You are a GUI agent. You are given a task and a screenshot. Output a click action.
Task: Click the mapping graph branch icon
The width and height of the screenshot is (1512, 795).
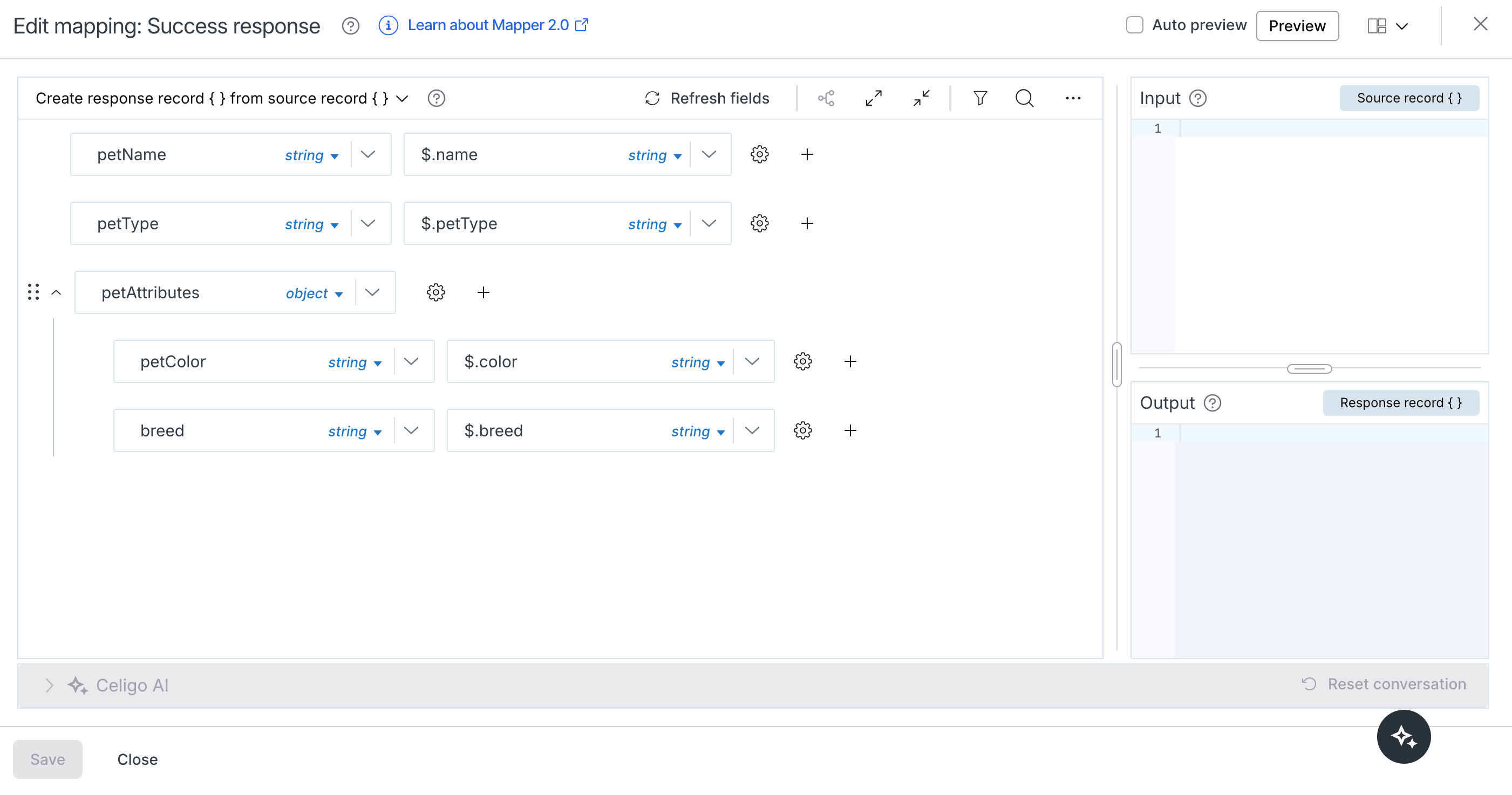pos(827,98)
